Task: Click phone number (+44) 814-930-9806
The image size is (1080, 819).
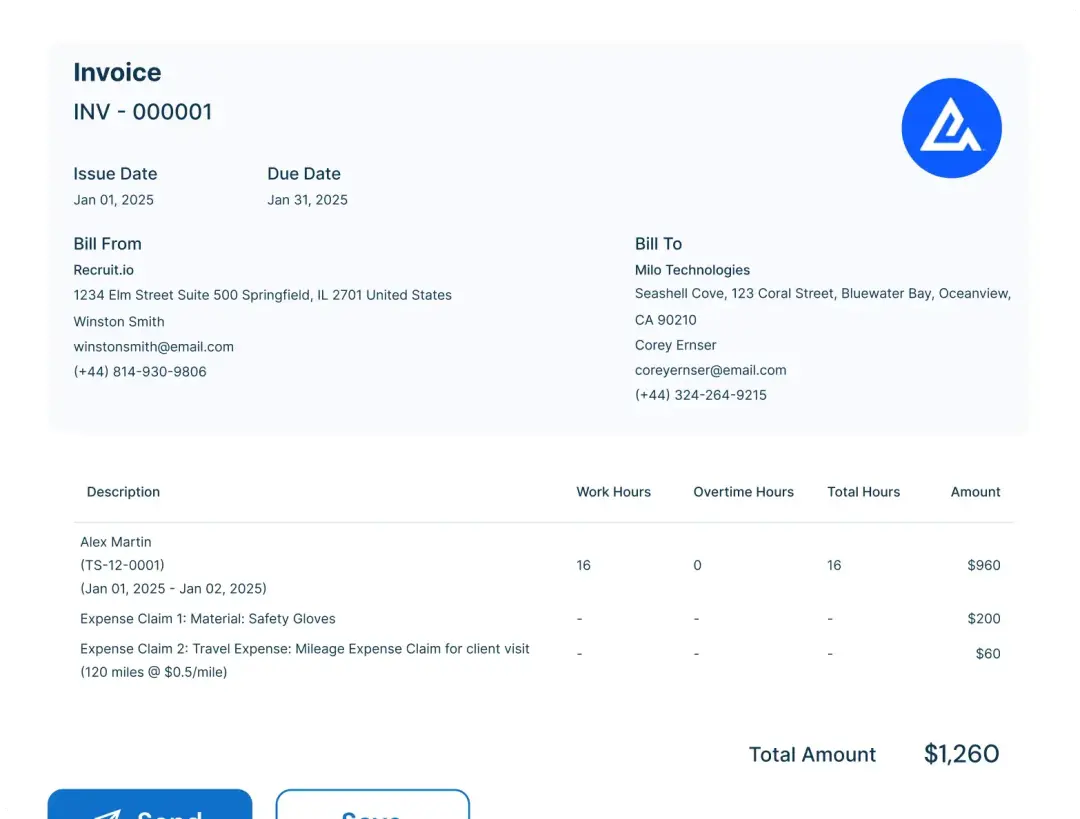Action: click(140, 372)
